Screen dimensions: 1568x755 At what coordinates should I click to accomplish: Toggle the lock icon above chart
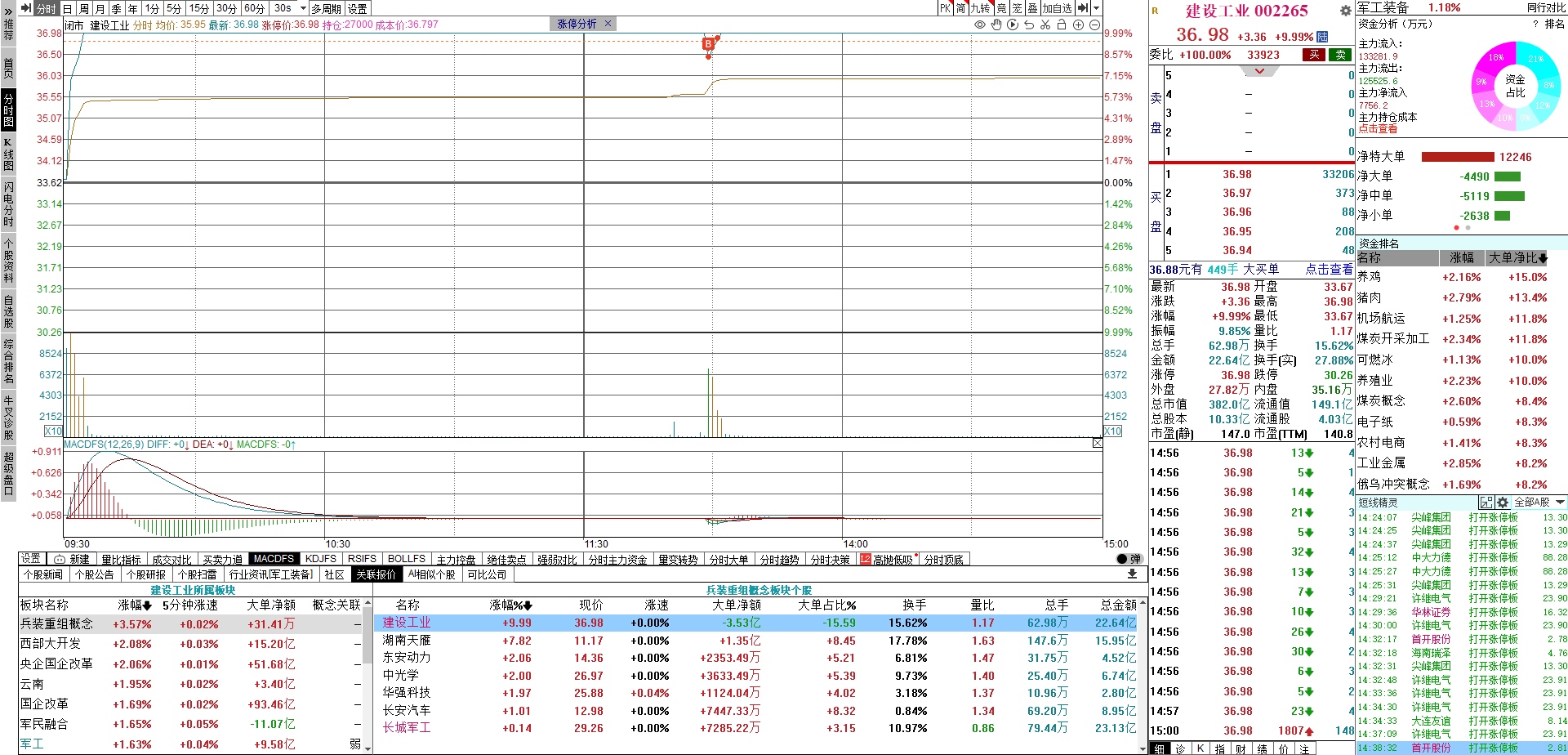1062,25
